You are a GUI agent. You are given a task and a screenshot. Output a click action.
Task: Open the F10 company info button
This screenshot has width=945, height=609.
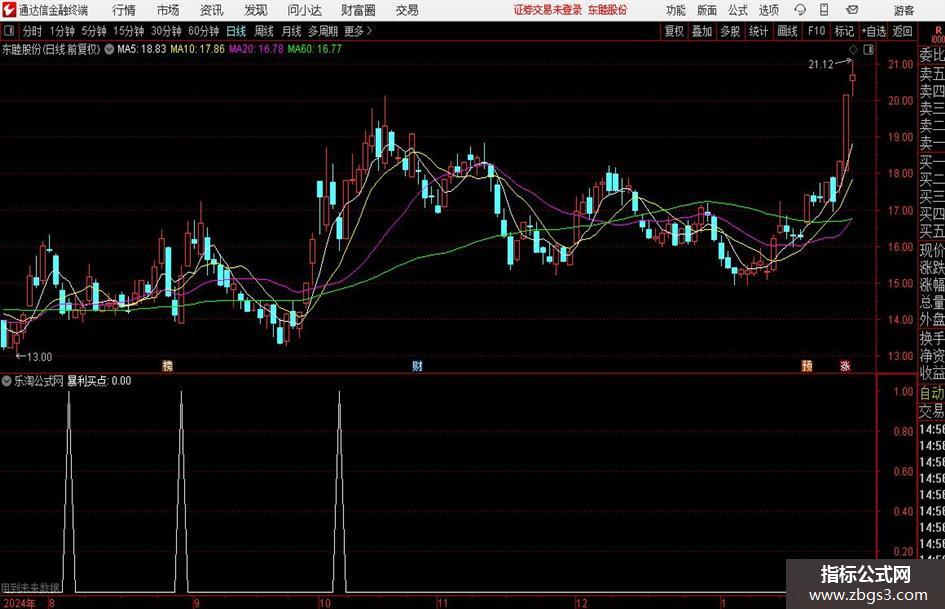[x=817, y=31]
